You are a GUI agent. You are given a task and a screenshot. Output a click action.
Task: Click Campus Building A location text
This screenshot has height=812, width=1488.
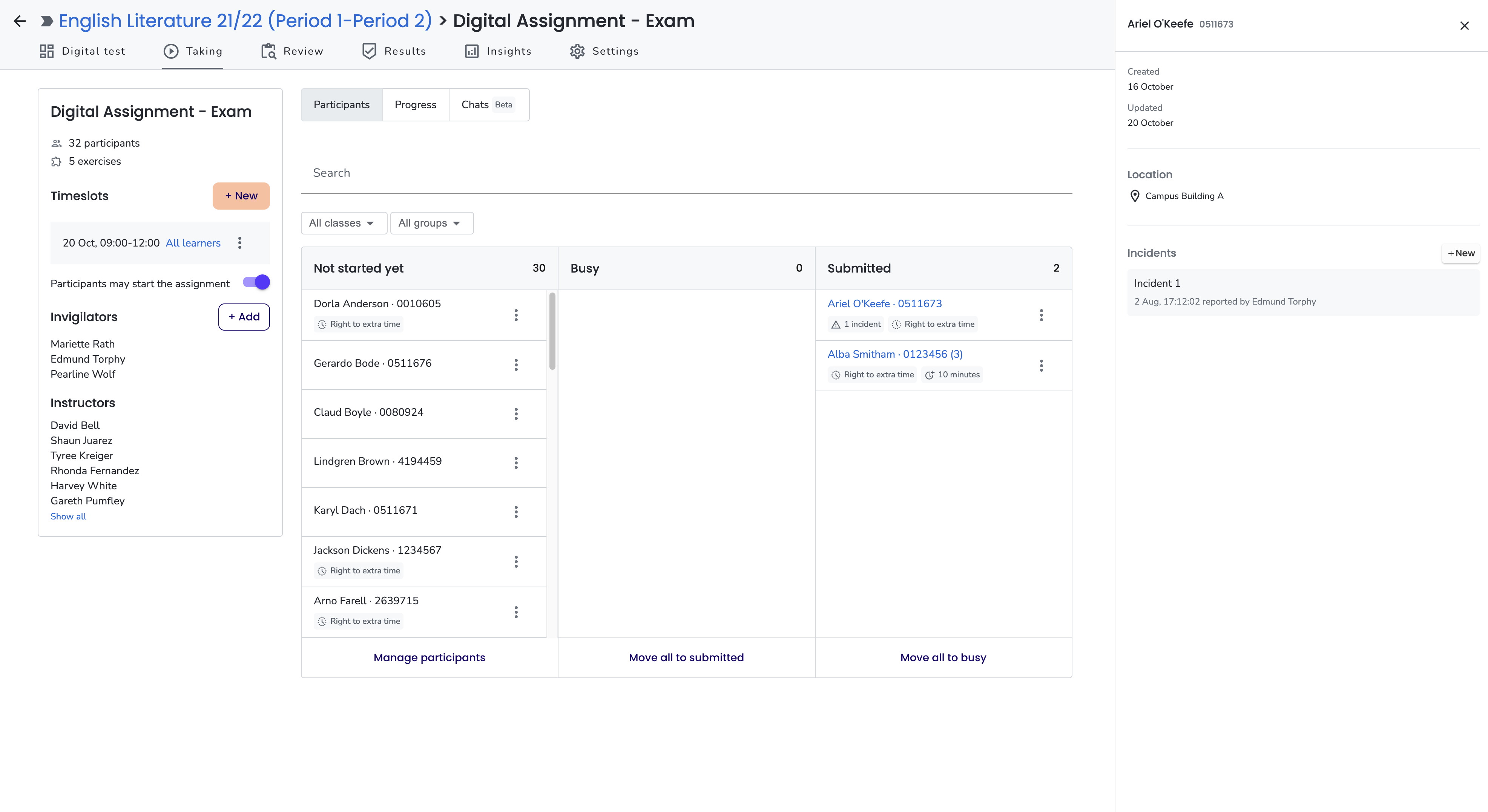click(1184, 196)
